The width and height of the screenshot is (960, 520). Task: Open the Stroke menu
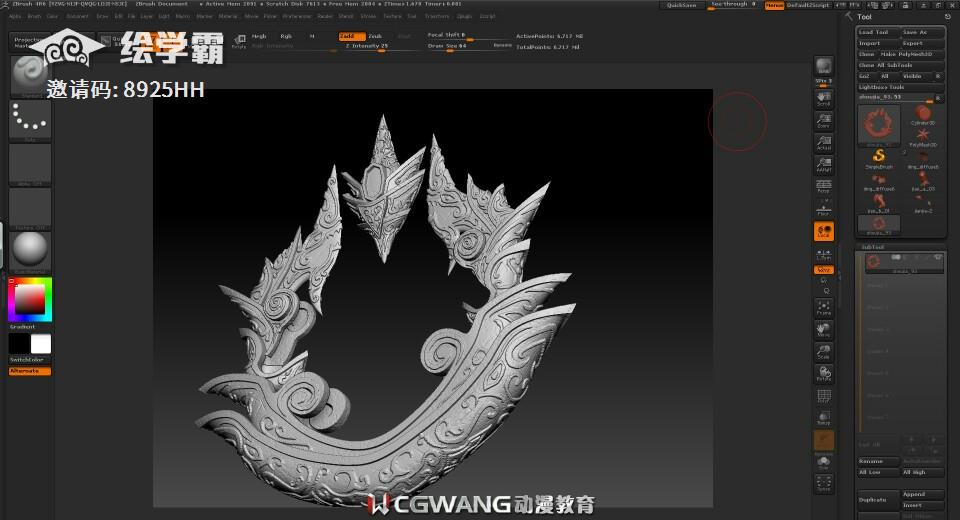[369, 16]
